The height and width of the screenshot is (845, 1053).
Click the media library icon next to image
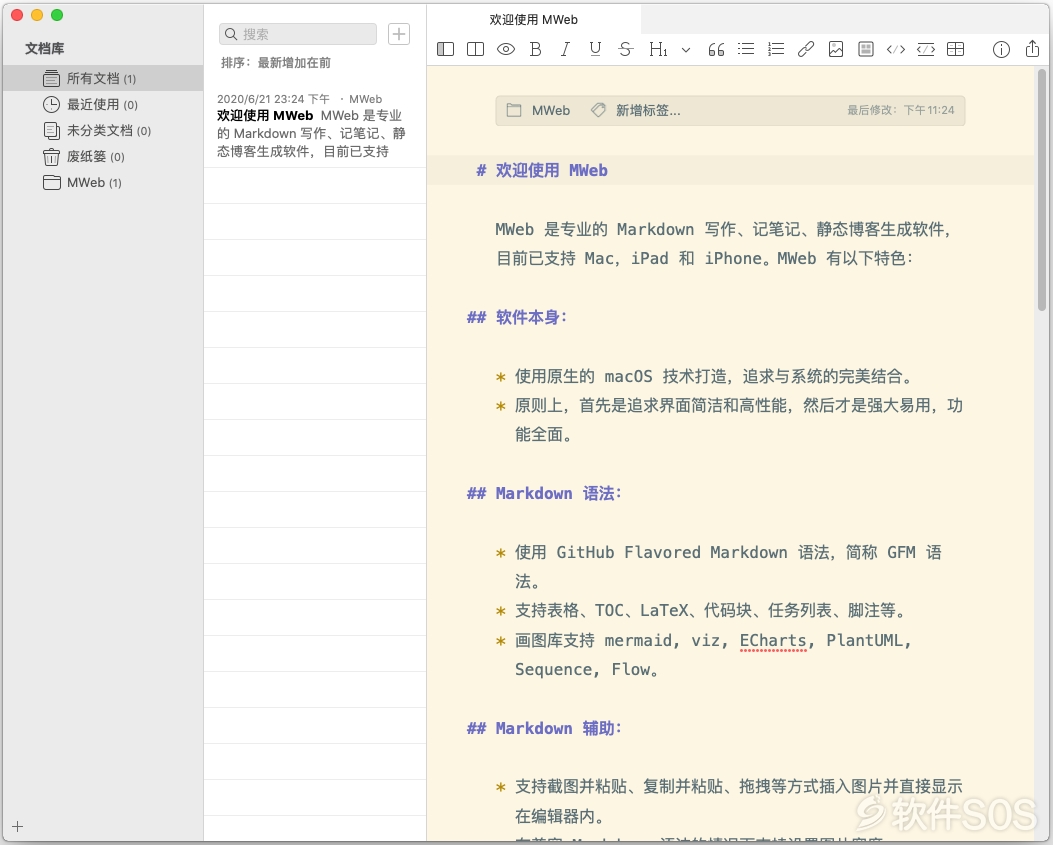coord(866,49)
